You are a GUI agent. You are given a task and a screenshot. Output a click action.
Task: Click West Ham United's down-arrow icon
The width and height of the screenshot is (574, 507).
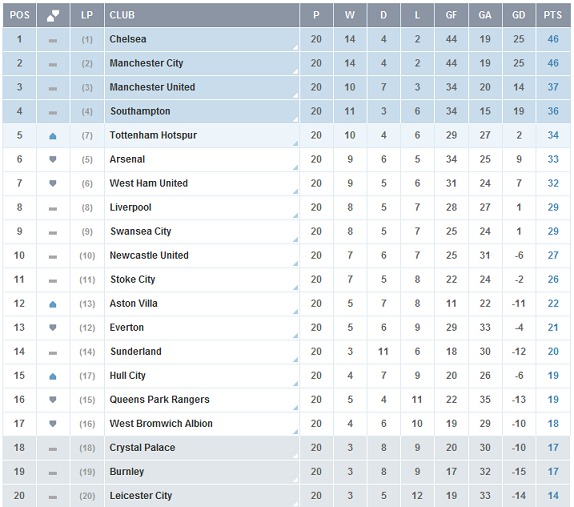(x=53, y=183)
